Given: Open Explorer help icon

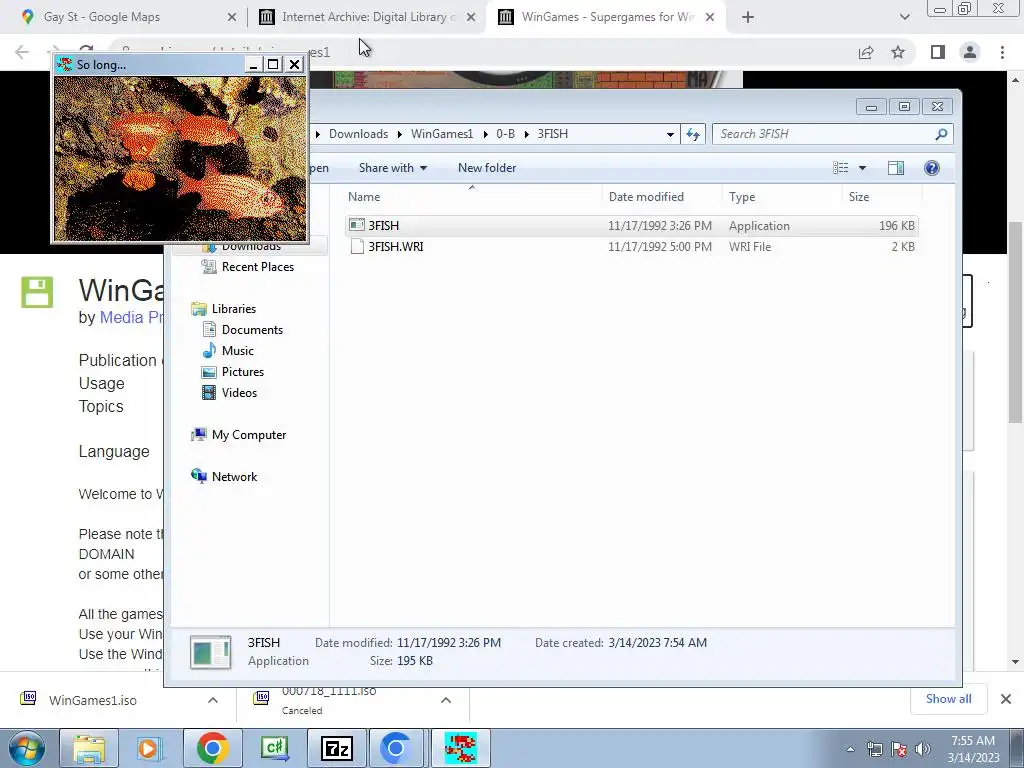Looking at the screenshot, I should [932, 168].
